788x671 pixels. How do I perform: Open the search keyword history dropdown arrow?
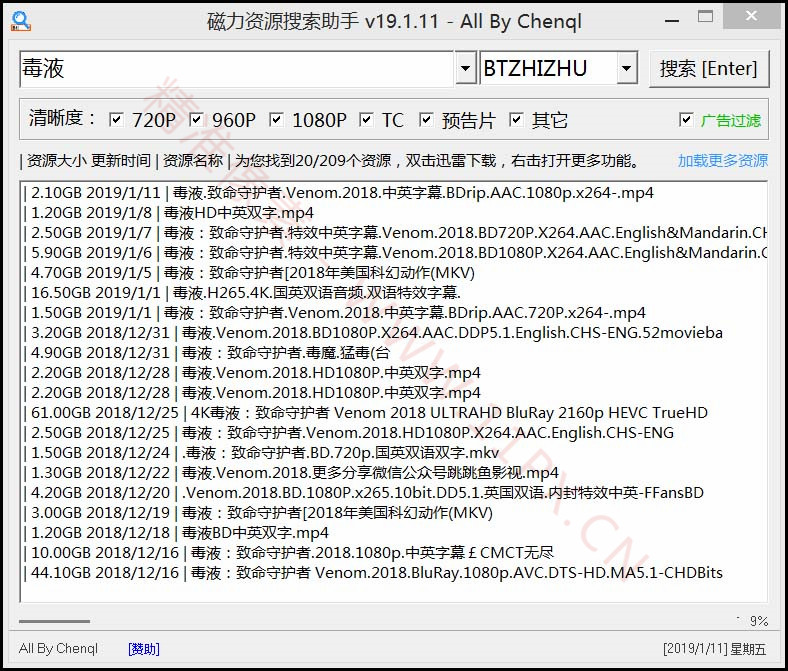[466, 68]
